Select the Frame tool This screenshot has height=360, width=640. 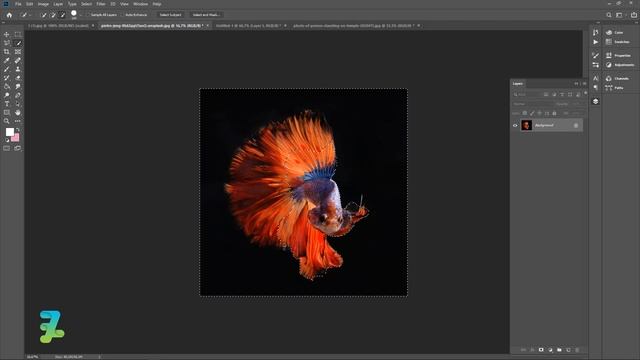pyautogui.click(x=18, y=52)
